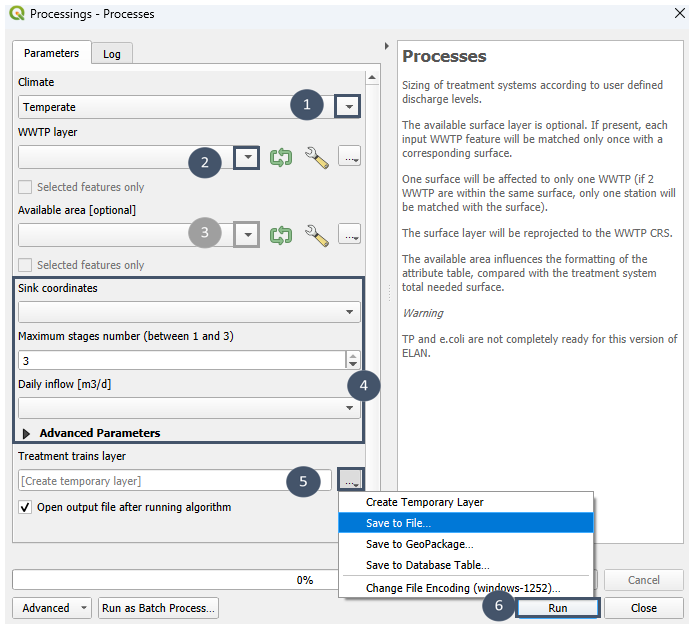Screen dimensions: 693x629
Task: Click browse button for Treatment trains layer
Action: click(x=350, y=481)
